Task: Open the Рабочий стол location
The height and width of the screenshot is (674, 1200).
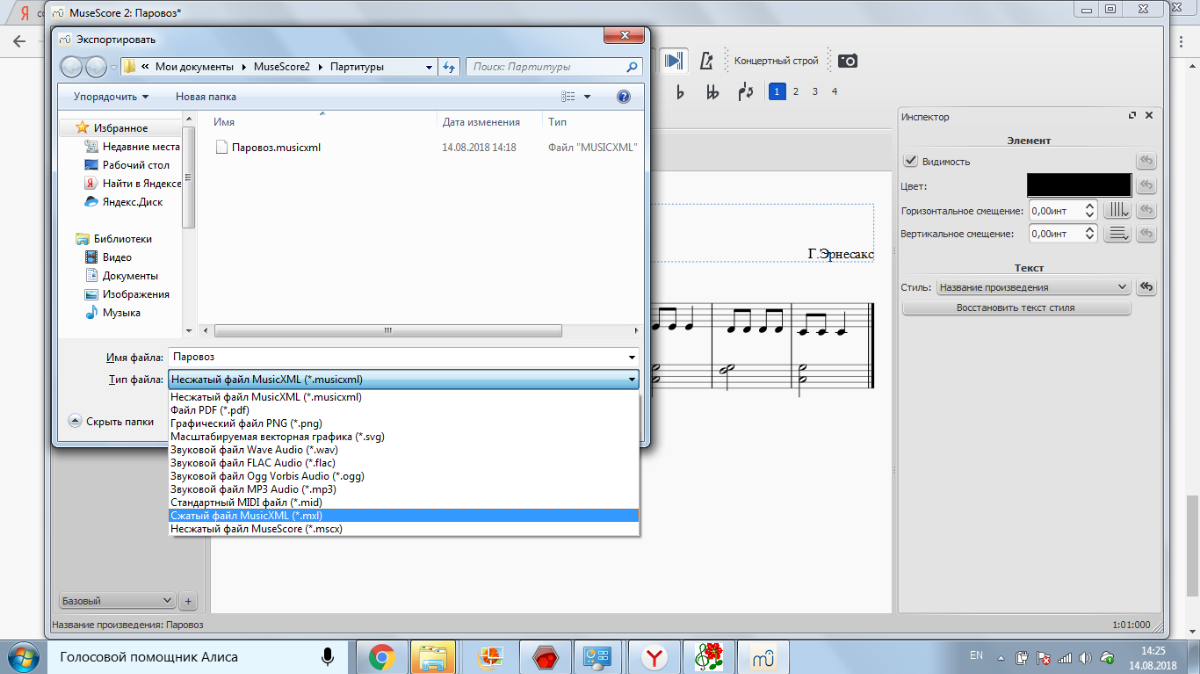Action: click(136, 165)
